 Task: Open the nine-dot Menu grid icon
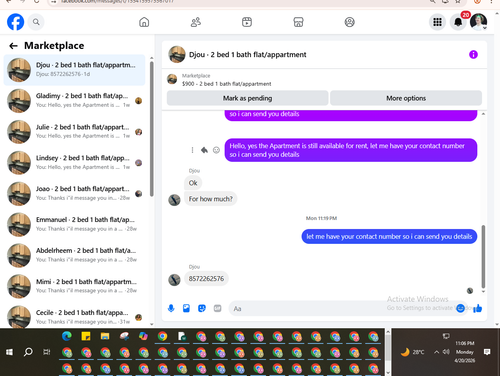point(437,22)
